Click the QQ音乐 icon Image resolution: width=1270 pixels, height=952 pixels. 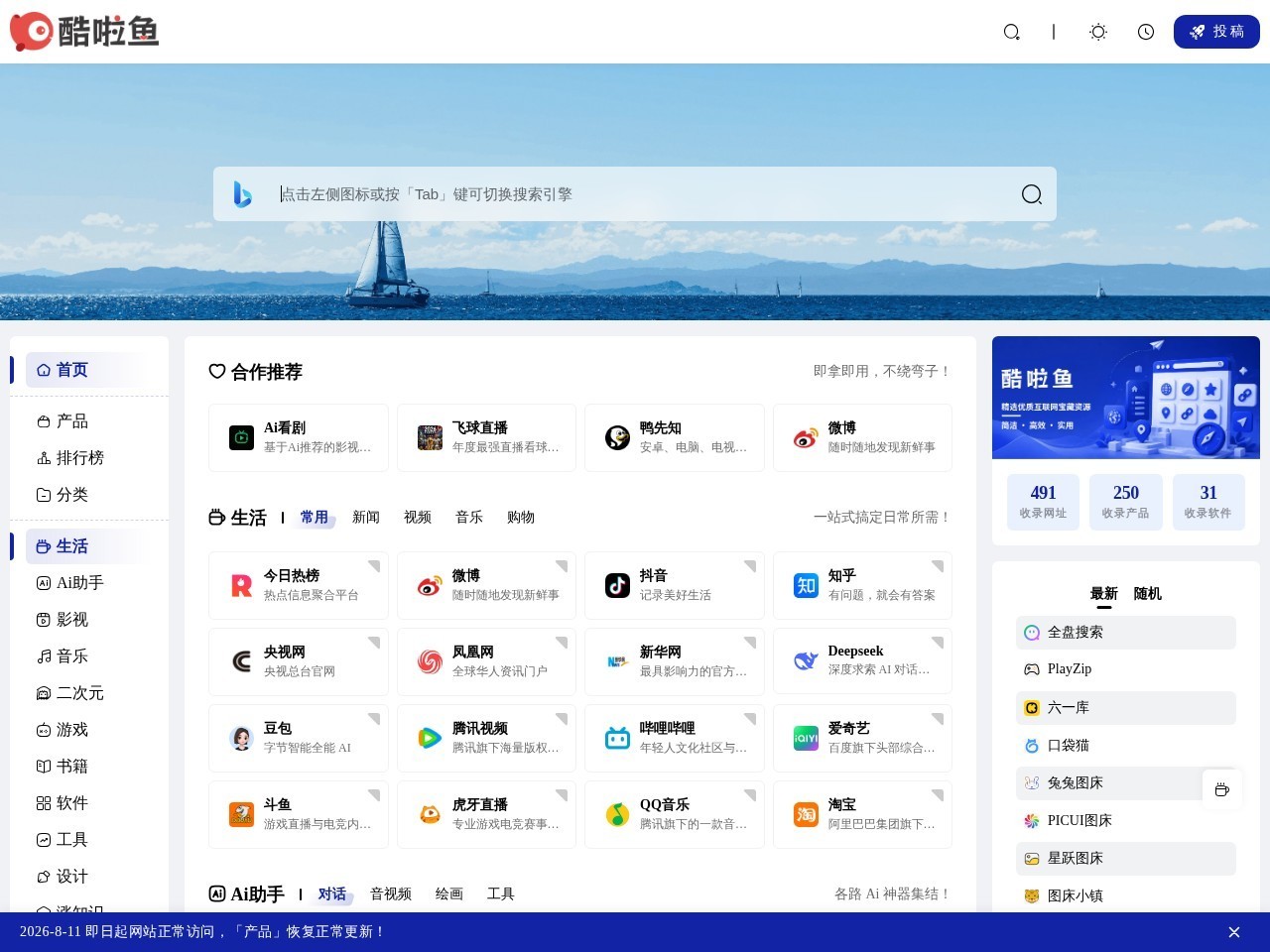click(618, 814)
